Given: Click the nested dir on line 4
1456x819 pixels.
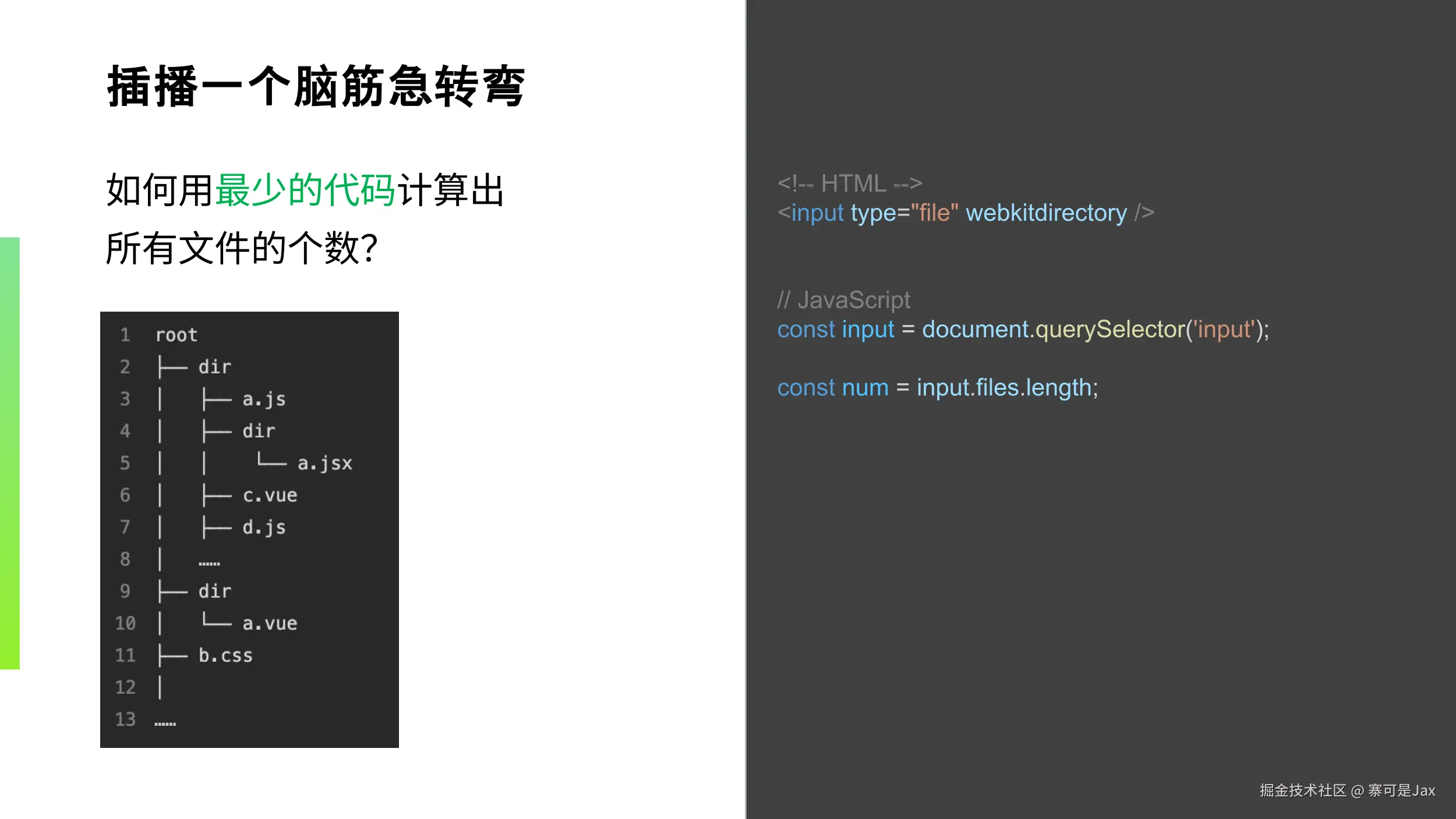Looking at the screenshot, I should click(x=259, y=431).
